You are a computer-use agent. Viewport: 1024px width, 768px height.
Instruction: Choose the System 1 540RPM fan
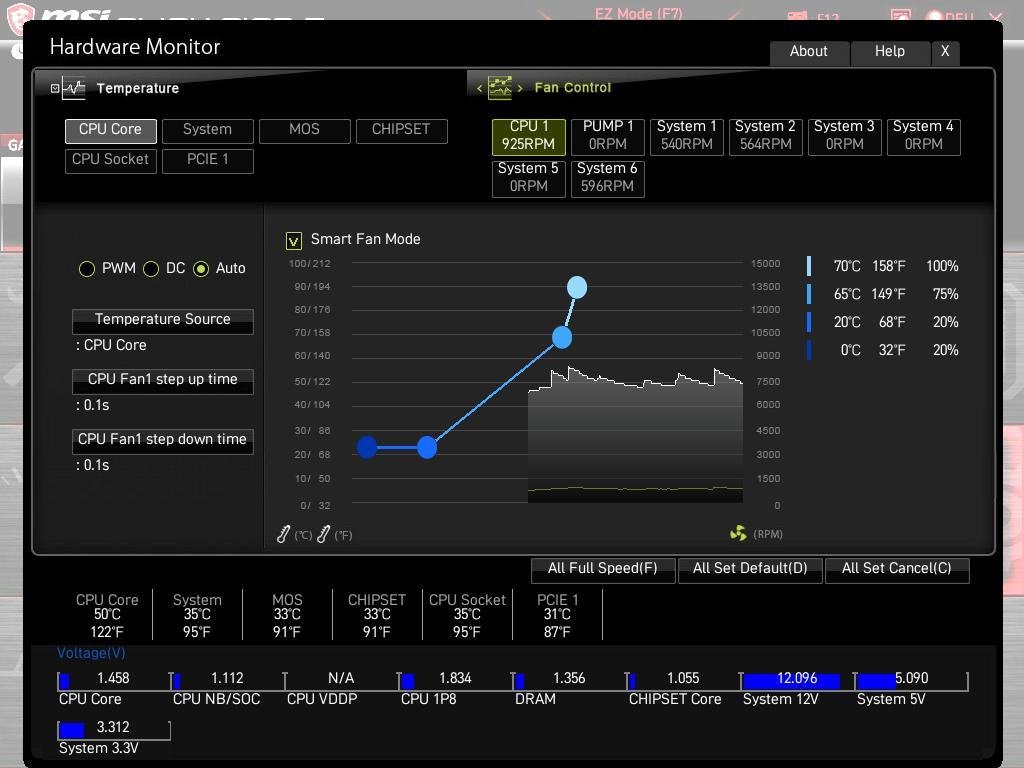(687, 136)
